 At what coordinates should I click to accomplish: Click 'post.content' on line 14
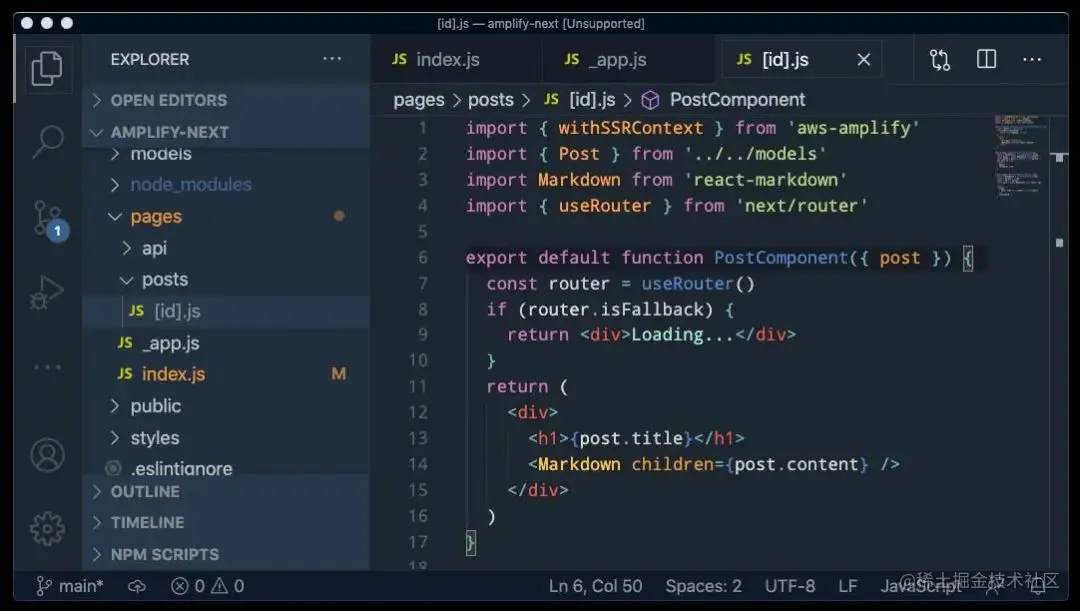796,464
